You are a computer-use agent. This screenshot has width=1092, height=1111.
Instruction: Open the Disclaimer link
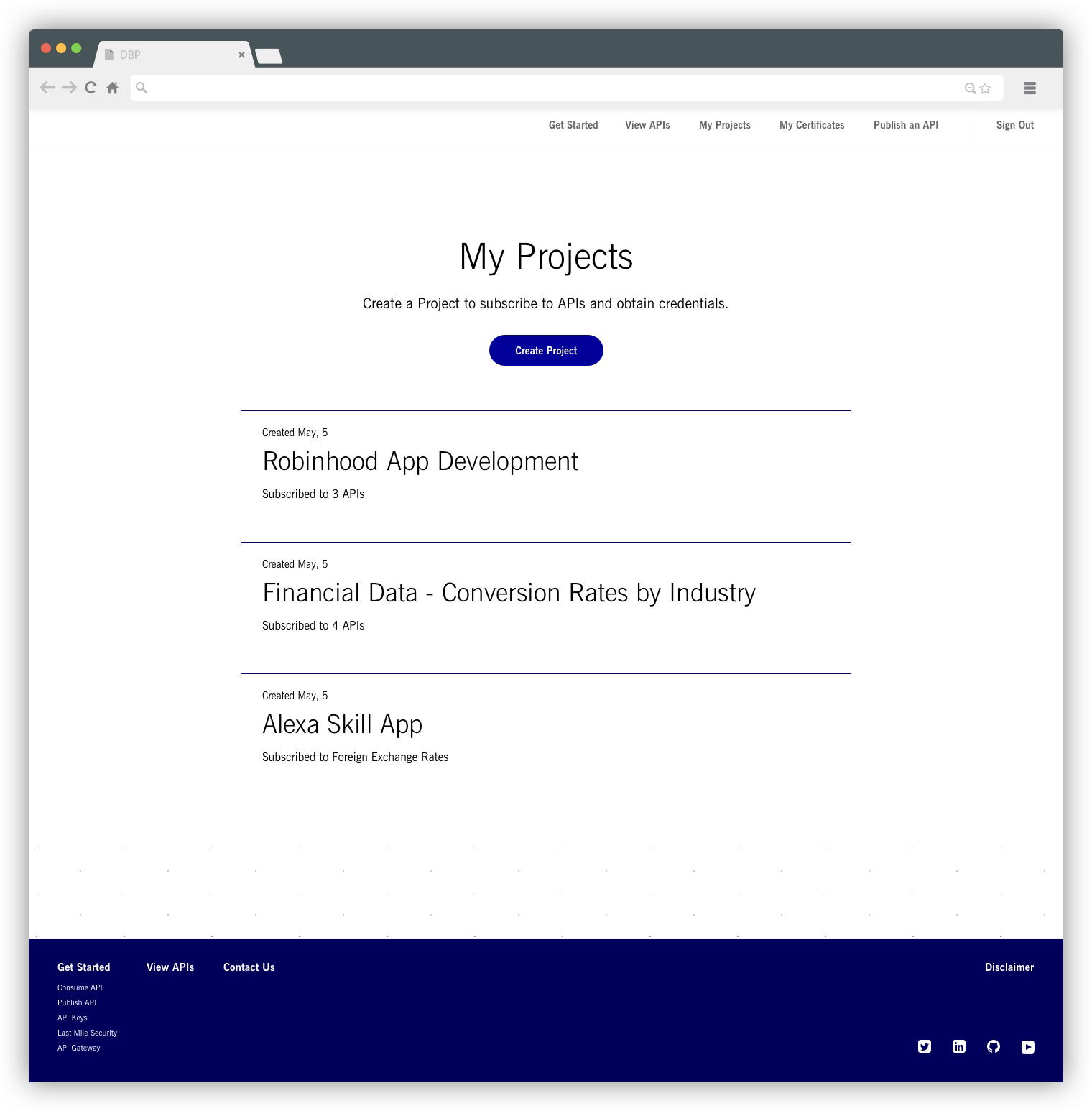(x=1009, y=967)
